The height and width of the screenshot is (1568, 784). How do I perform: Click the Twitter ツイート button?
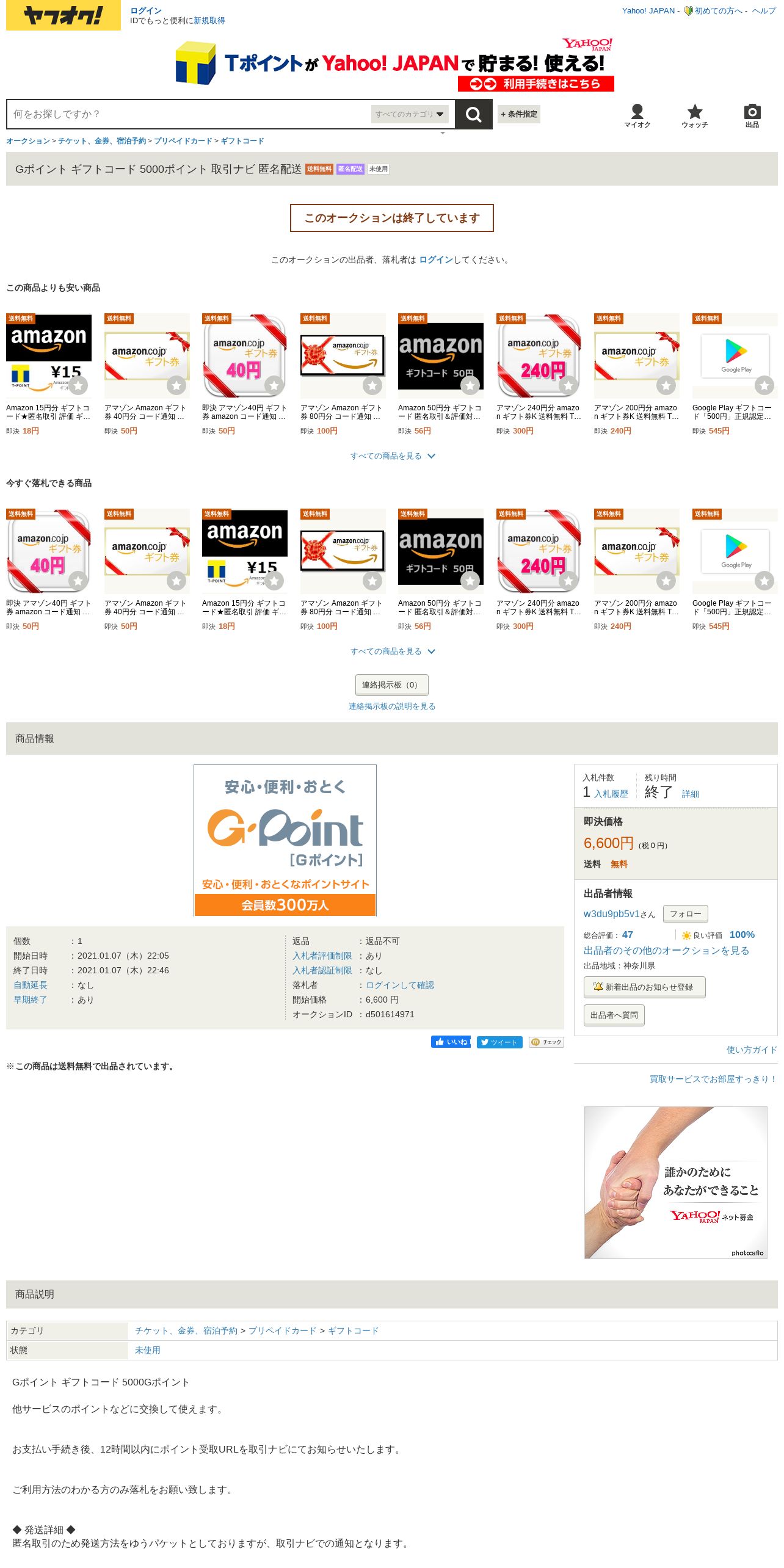(x=499, y=1042)
